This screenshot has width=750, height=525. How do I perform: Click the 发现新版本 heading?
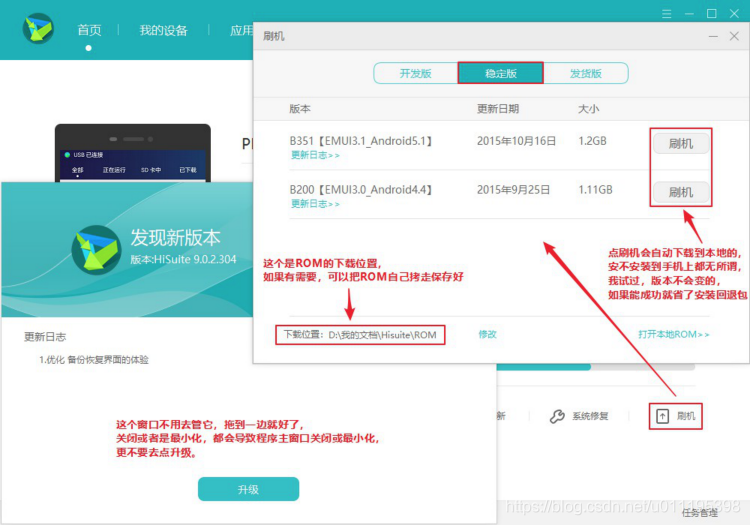coord(176,238)
